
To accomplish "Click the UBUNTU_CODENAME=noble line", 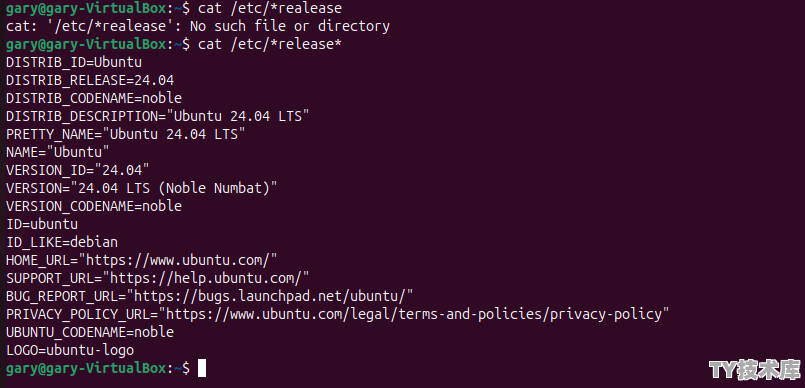I will (x=90, y=332).
